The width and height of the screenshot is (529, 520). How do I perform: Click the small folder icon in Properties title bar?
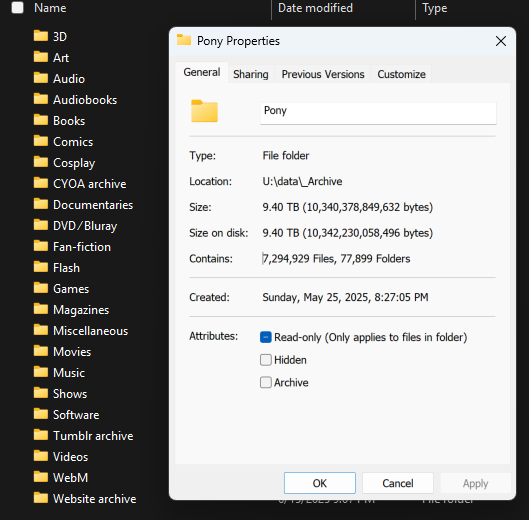[184, 40]
